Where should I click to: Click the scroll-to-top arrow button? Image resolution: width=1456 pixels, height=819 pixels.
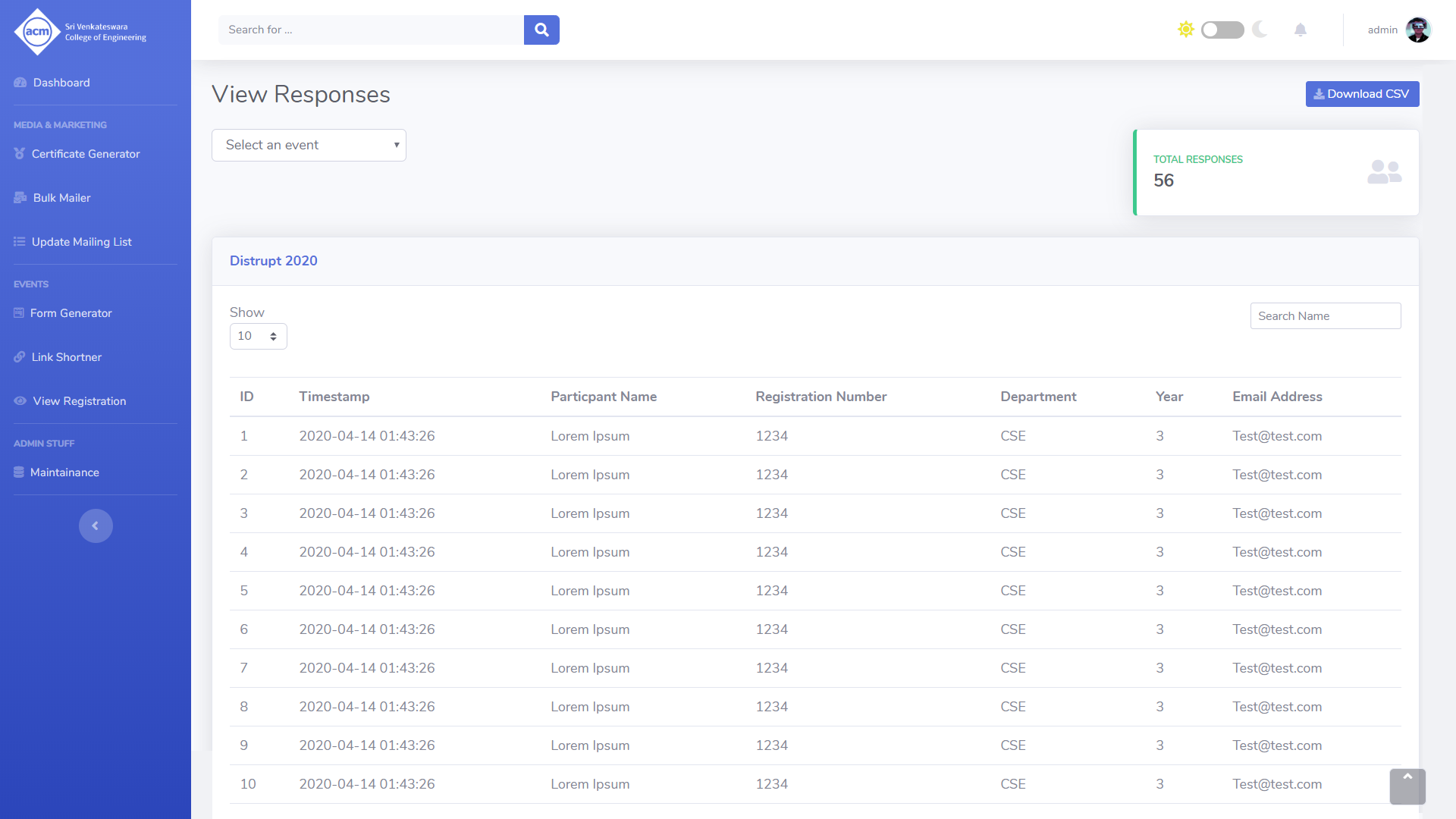pos(1407,786)
